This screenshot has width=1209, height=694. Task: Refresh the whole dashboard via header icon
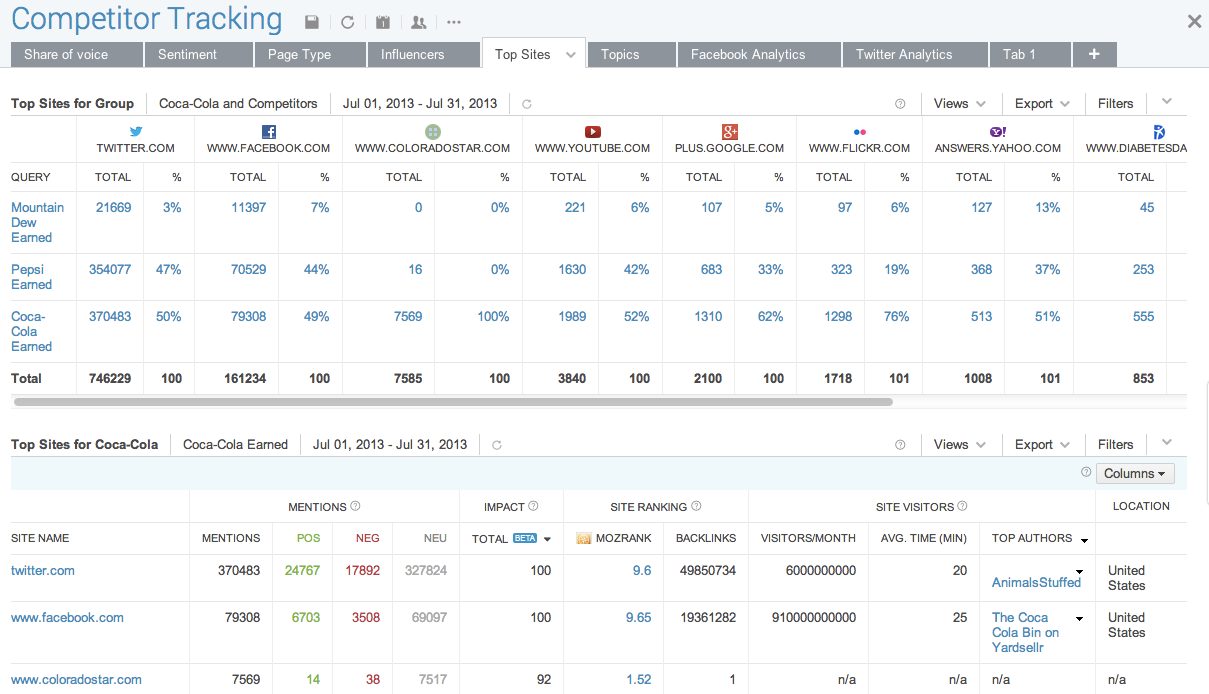pos(347,22)
